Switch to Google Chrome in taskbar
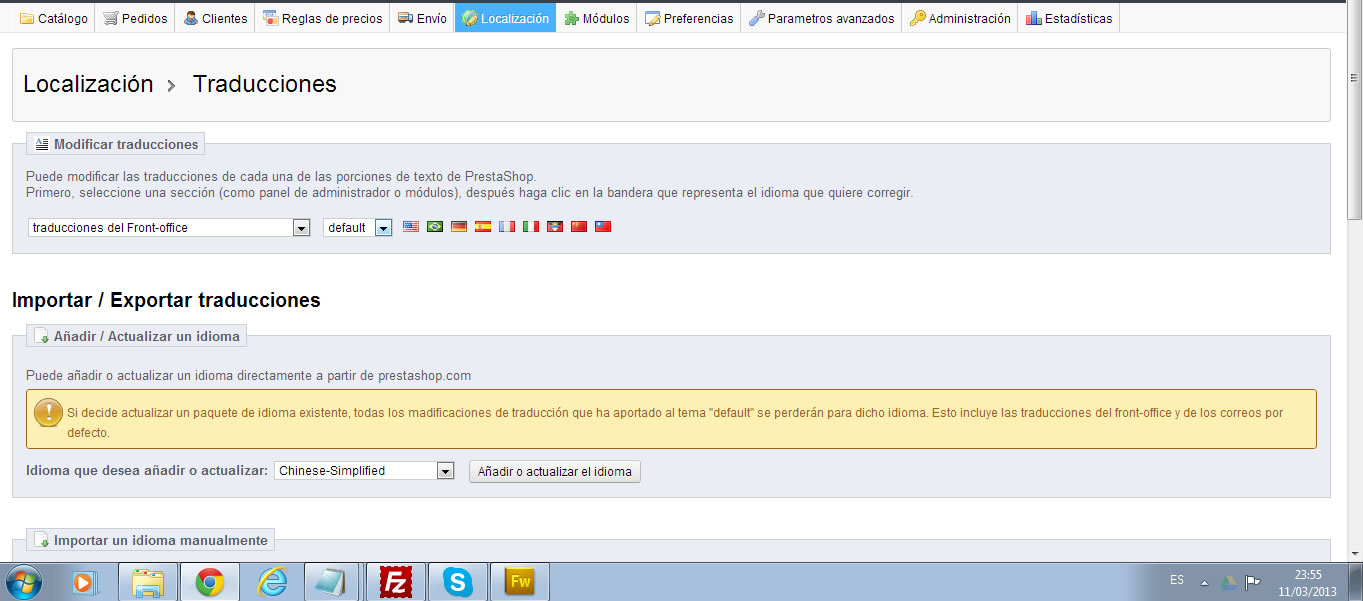The image size is (1363, 601). tap(210, 581)
